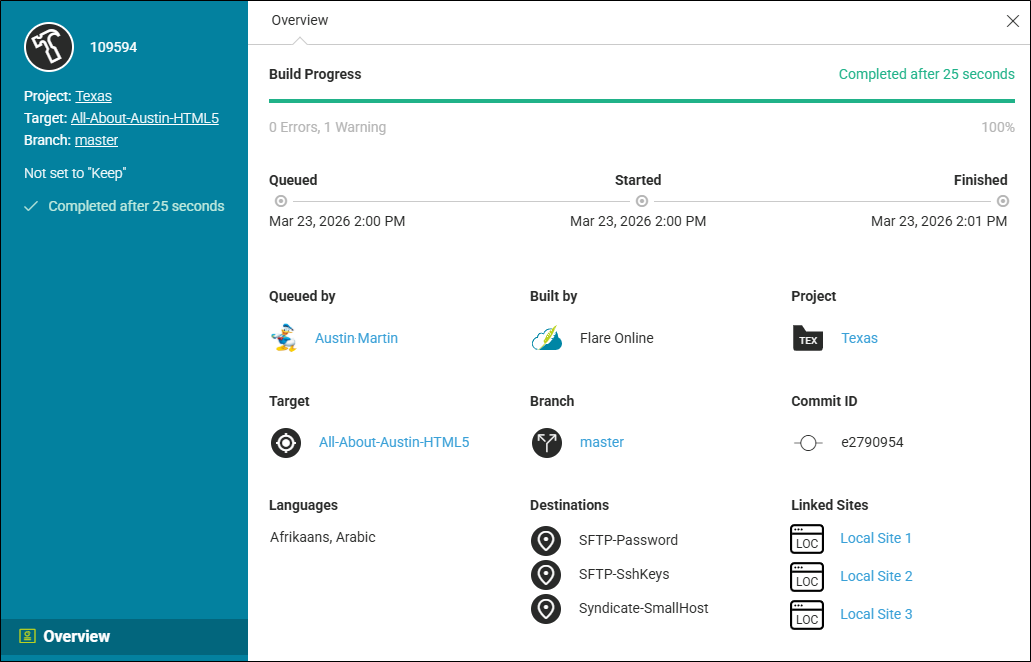1031x662 pixels.
Task: Click the SFTP-Password destination pin icon
Action: tap(546, 541)
